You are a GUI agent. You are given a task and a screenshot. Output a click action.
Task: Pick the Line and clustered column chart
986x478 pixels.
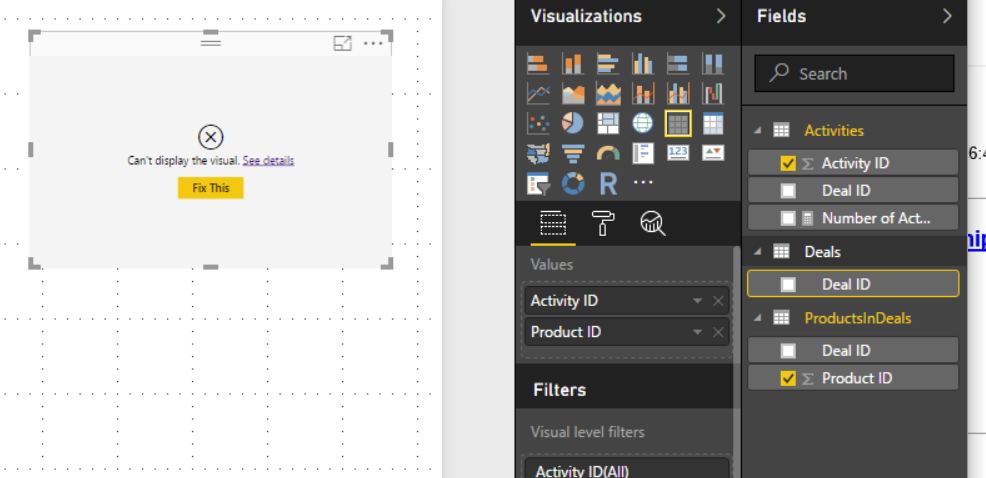click(678, 94)
